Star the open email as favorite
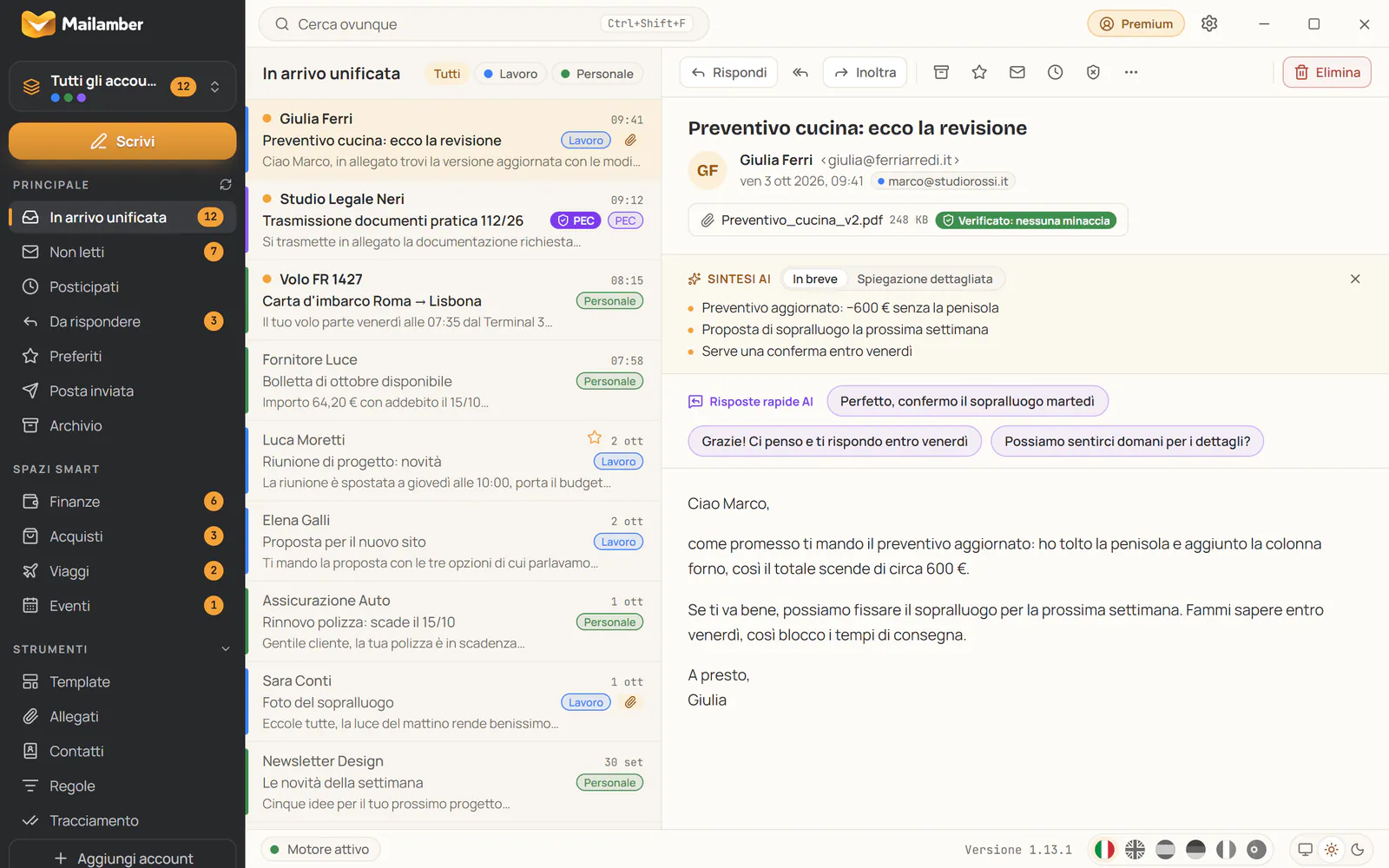The height and width of the screenshot is (868, 1389). [x=979, y=72]
